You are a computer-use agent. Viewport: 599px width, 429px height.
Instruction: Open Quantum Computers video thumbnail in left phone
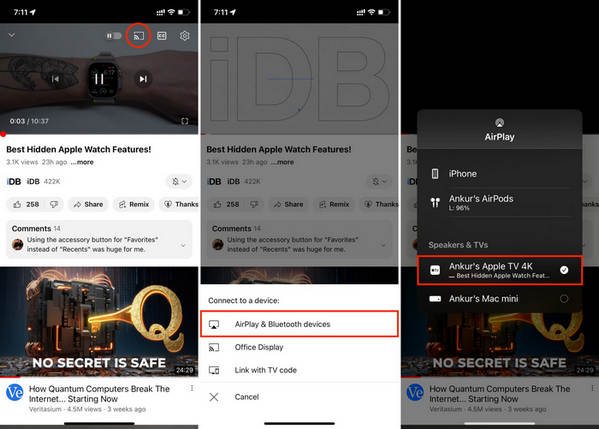(99, 322)
